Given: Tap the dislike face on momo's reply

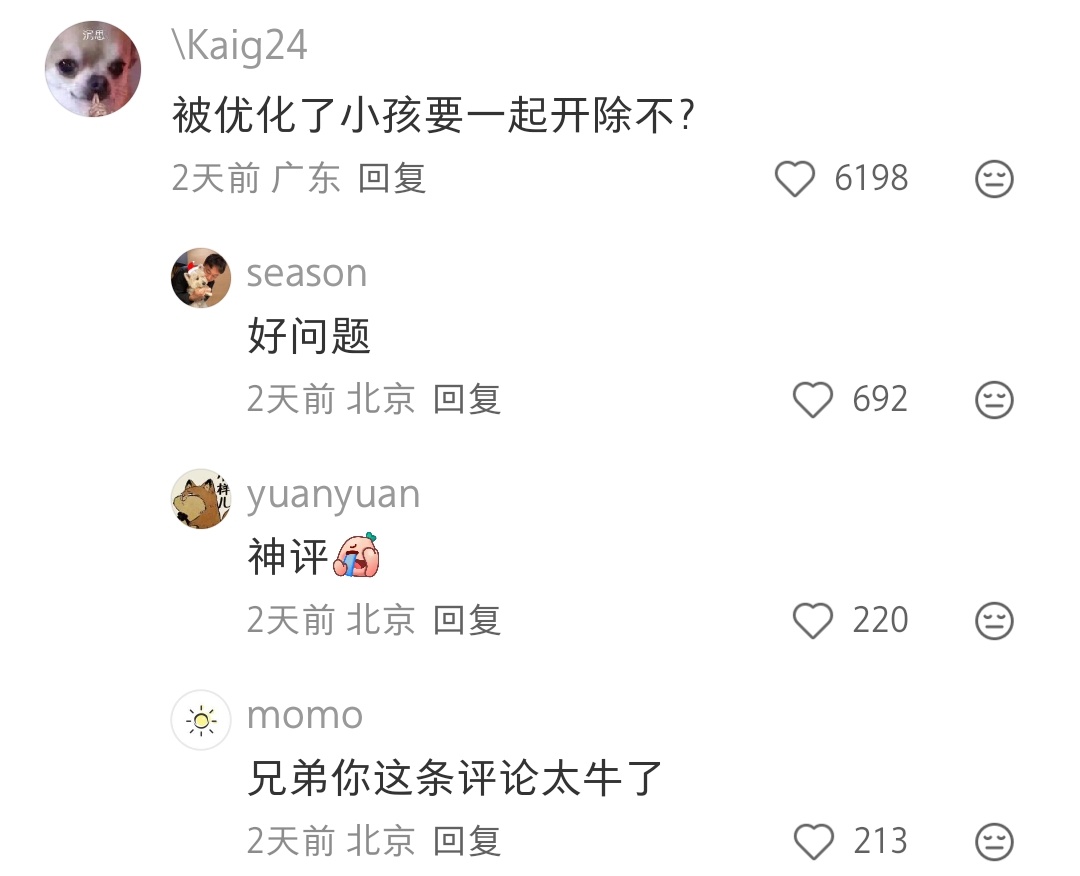Looking at the screenshot, I should 994,842.
